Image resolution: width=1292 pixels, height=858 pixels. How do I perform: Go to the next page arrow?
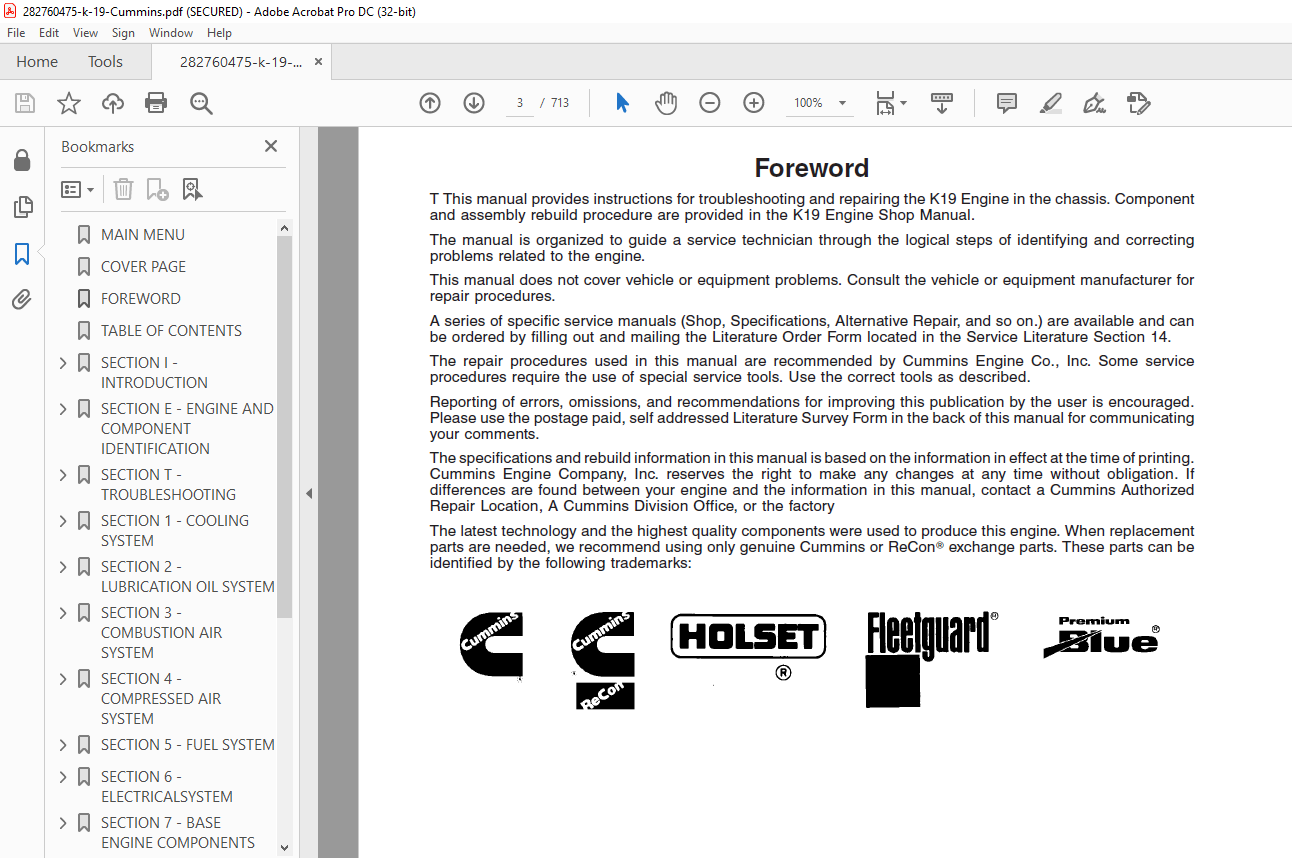click(x=474, y=103)
